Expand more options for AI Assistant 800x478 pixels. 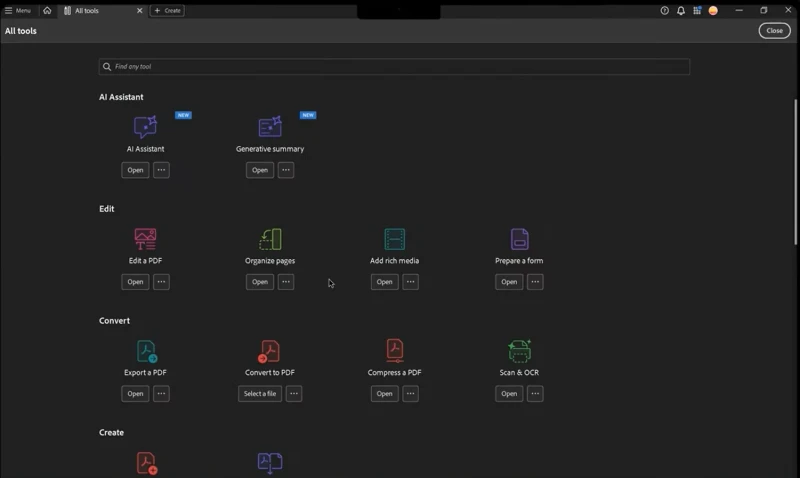pos(161,170)
